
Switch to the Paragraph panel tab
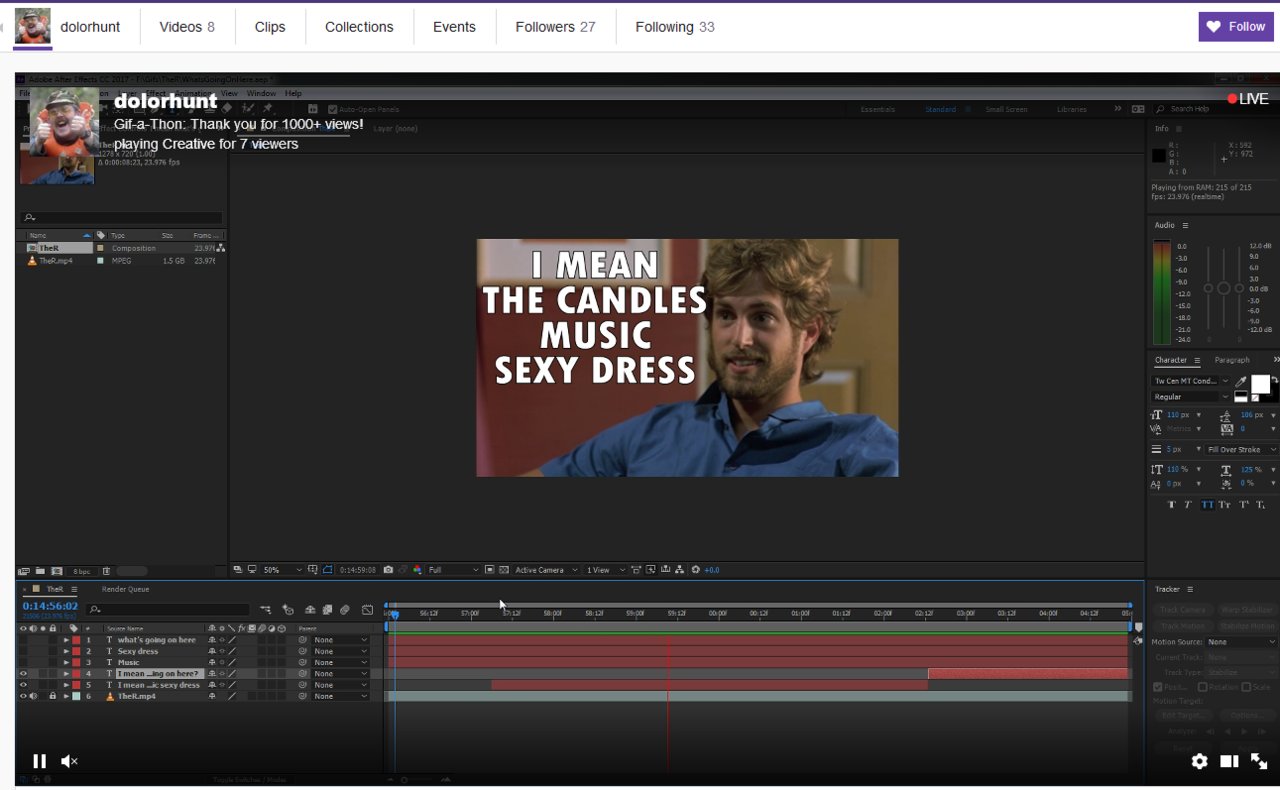[1232, 360]
